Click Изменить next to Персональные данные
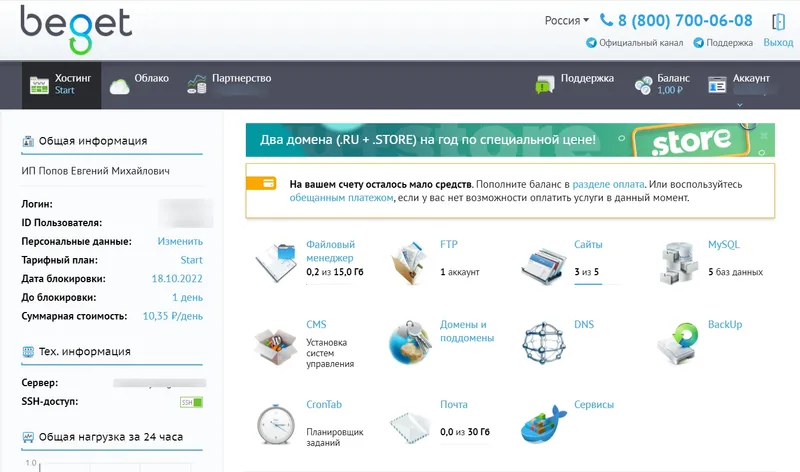Image resolution: width=800 pixels, height=472 pixels. (180, 241)
